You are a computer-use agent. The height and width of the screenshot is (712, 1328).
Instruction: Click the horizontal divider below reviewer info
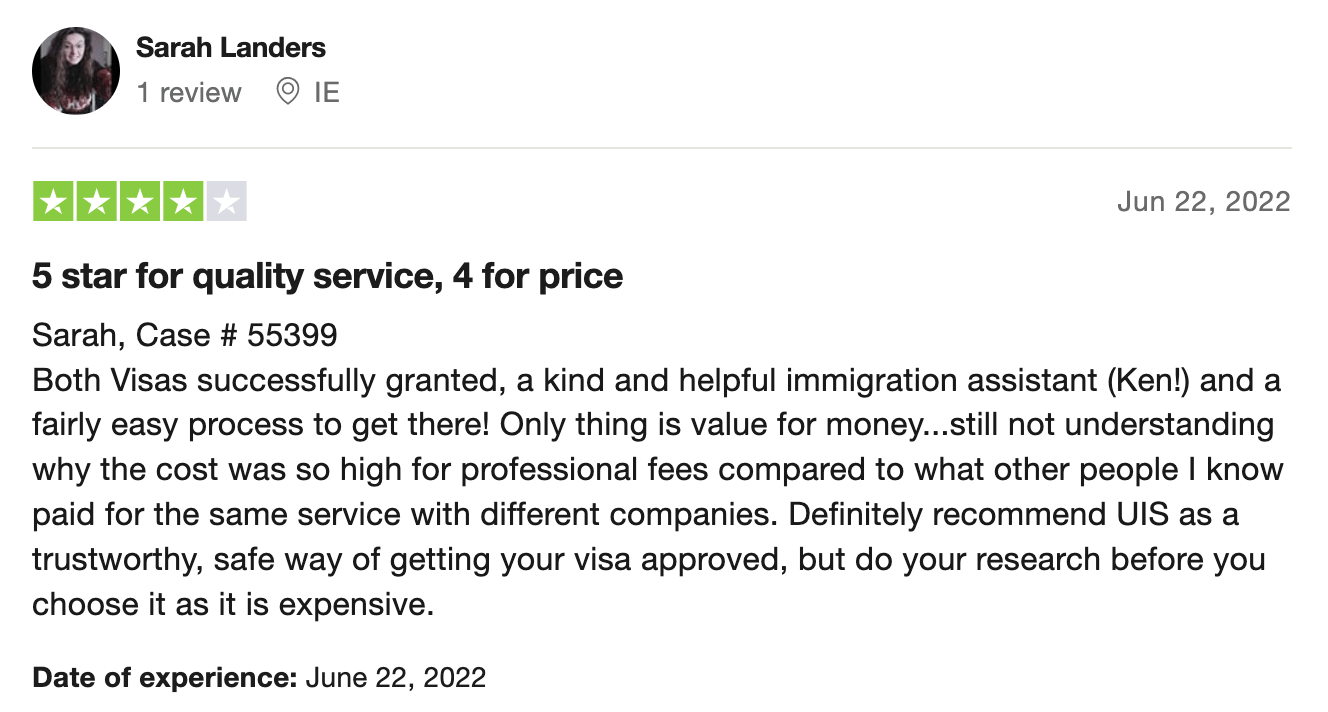coord(662,148)
